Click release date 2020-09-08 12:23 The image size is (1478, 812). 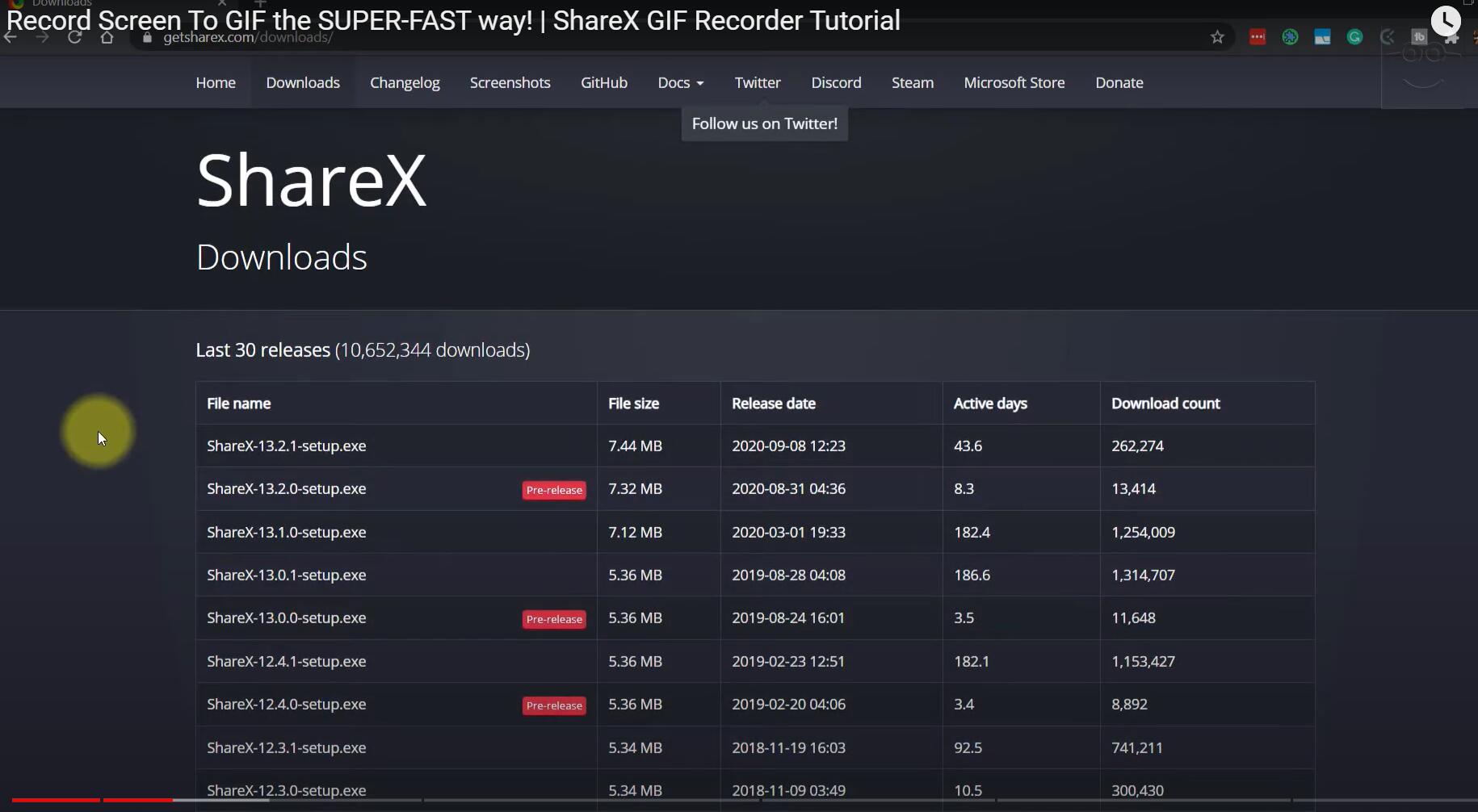789,446
